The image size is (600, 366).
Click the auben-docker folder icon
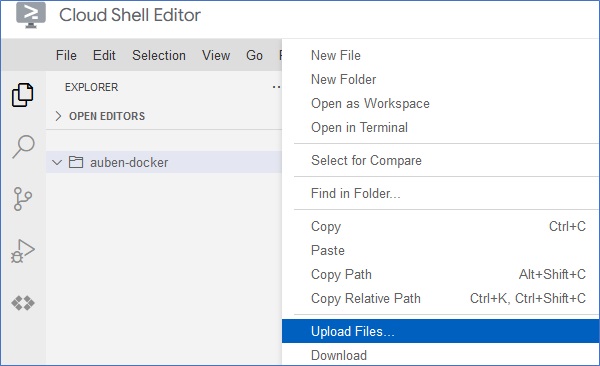coord(76,162)
